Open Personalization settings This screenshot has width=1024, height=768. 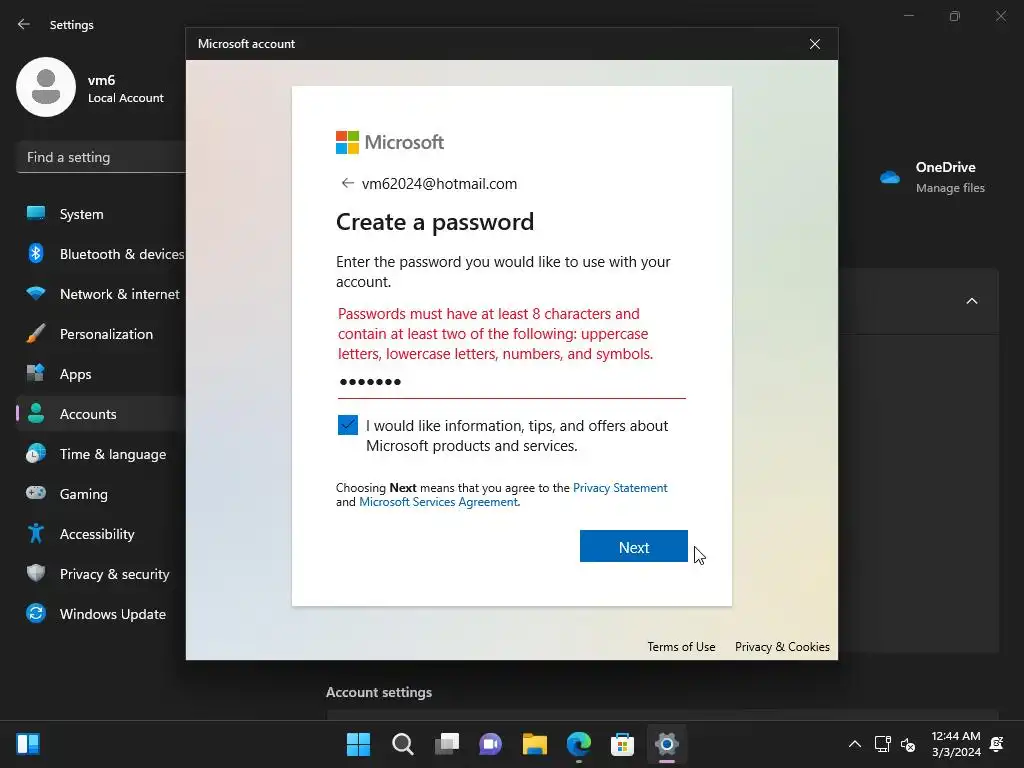(x=101, y=334)
